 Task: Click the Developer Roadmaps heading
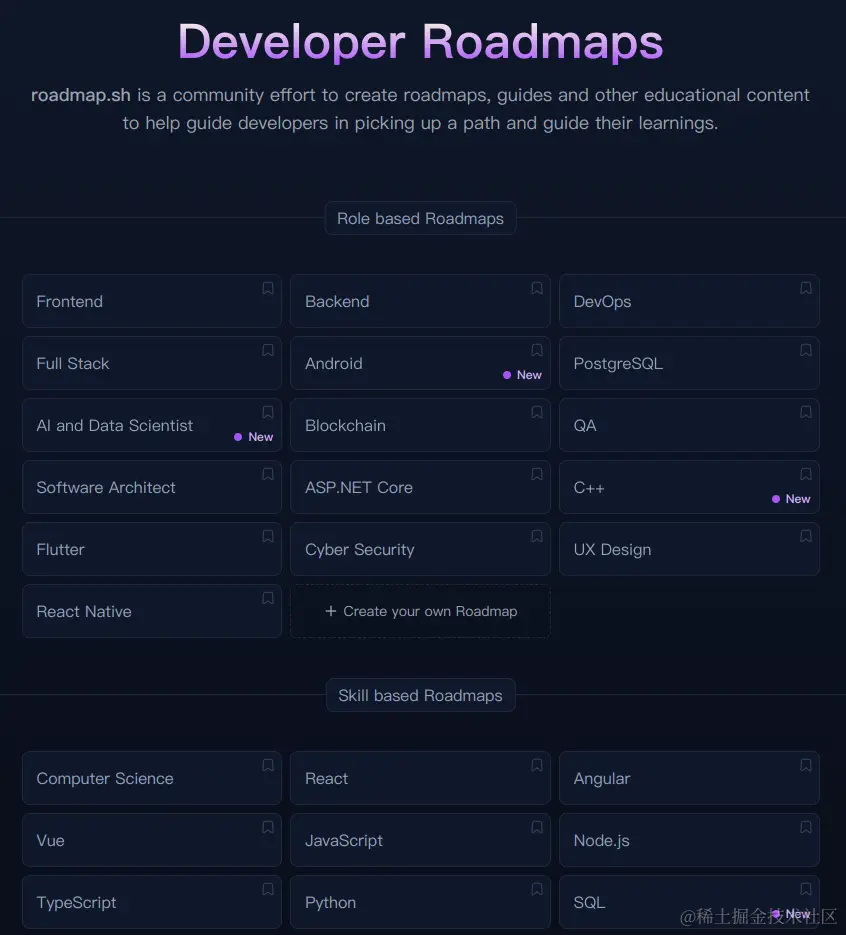click(x=420, y=42)
